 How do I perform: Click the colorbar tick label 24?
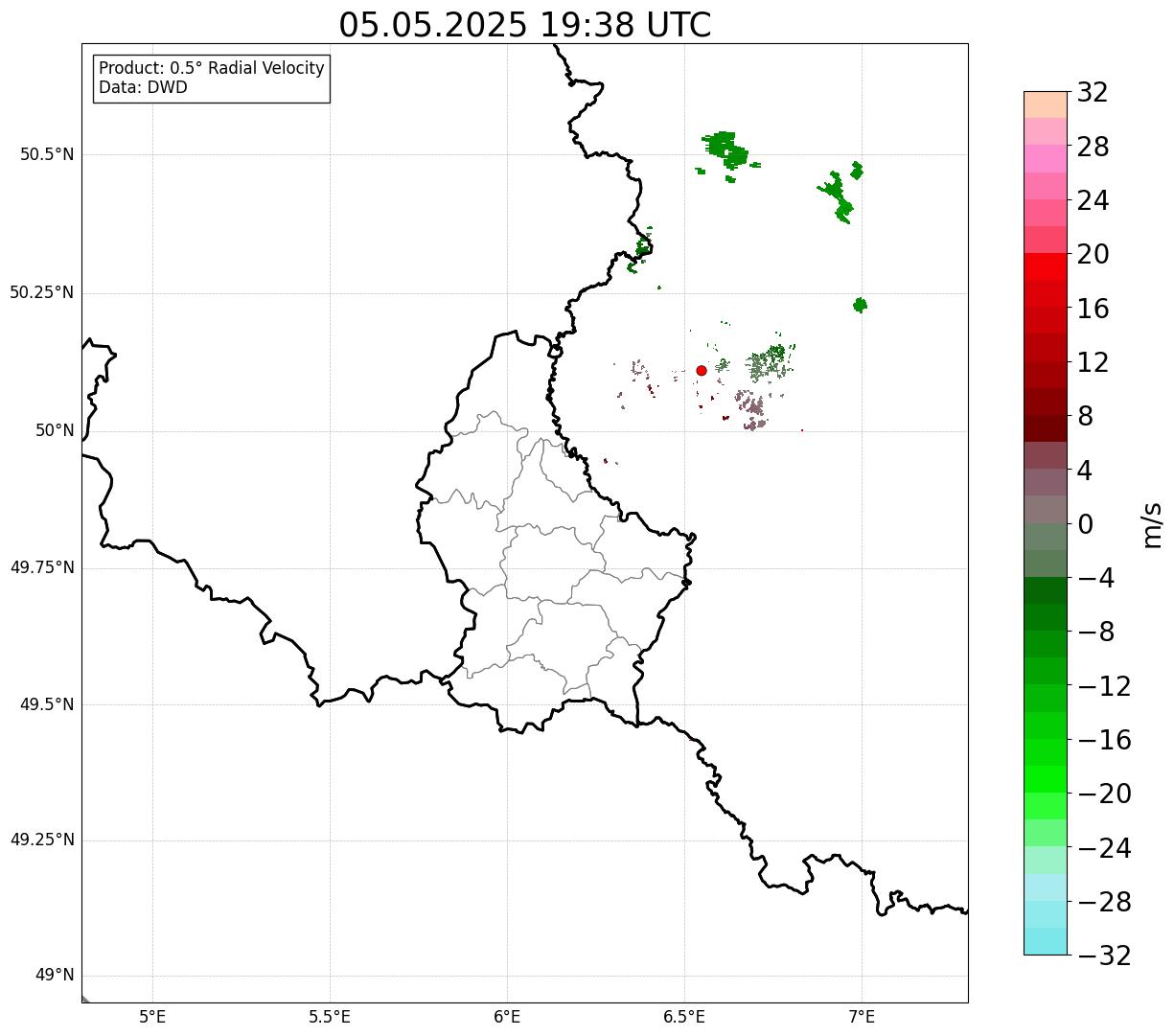pos(1093,200)
